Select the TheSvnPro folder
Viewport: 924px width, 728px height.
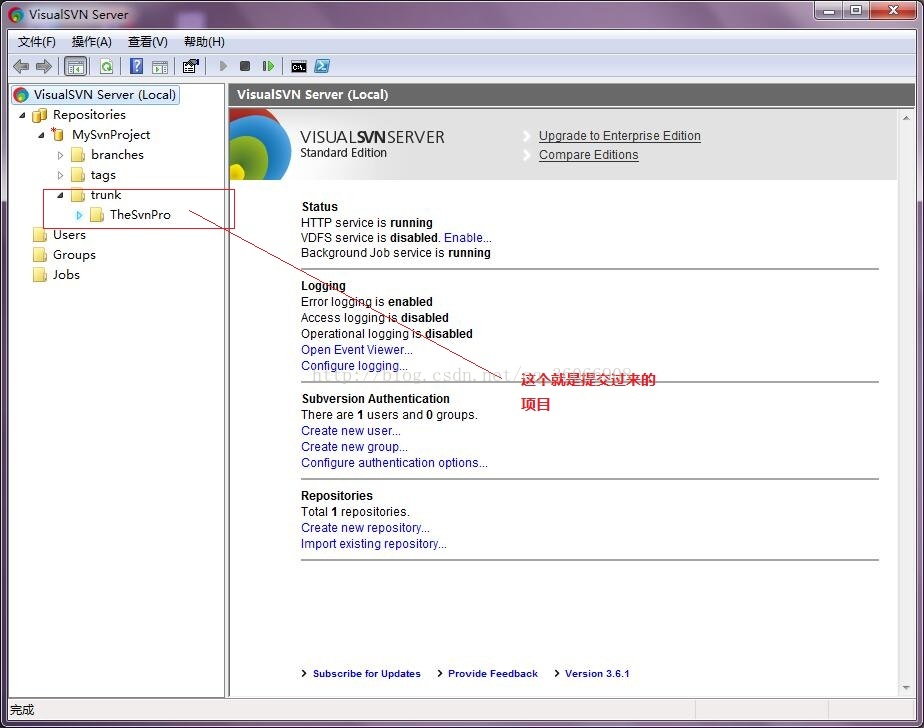[140, 215]
